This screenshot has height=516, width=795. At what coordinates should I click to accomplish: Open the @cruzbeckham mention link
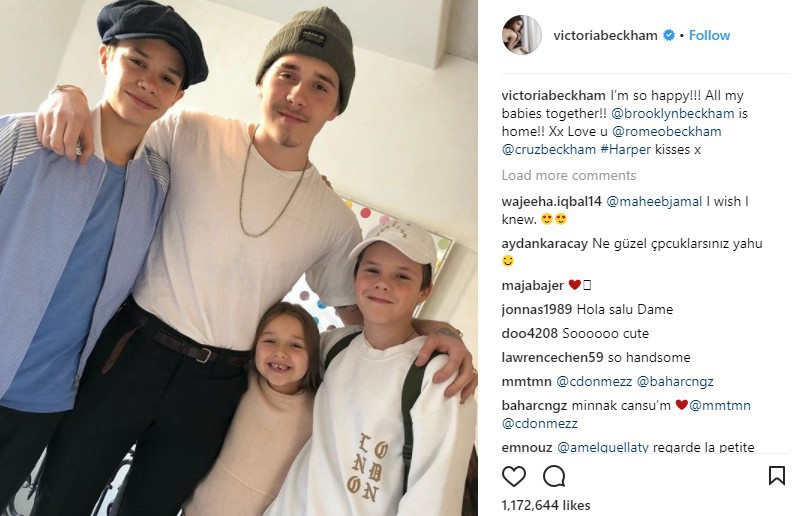click(549, 150)
